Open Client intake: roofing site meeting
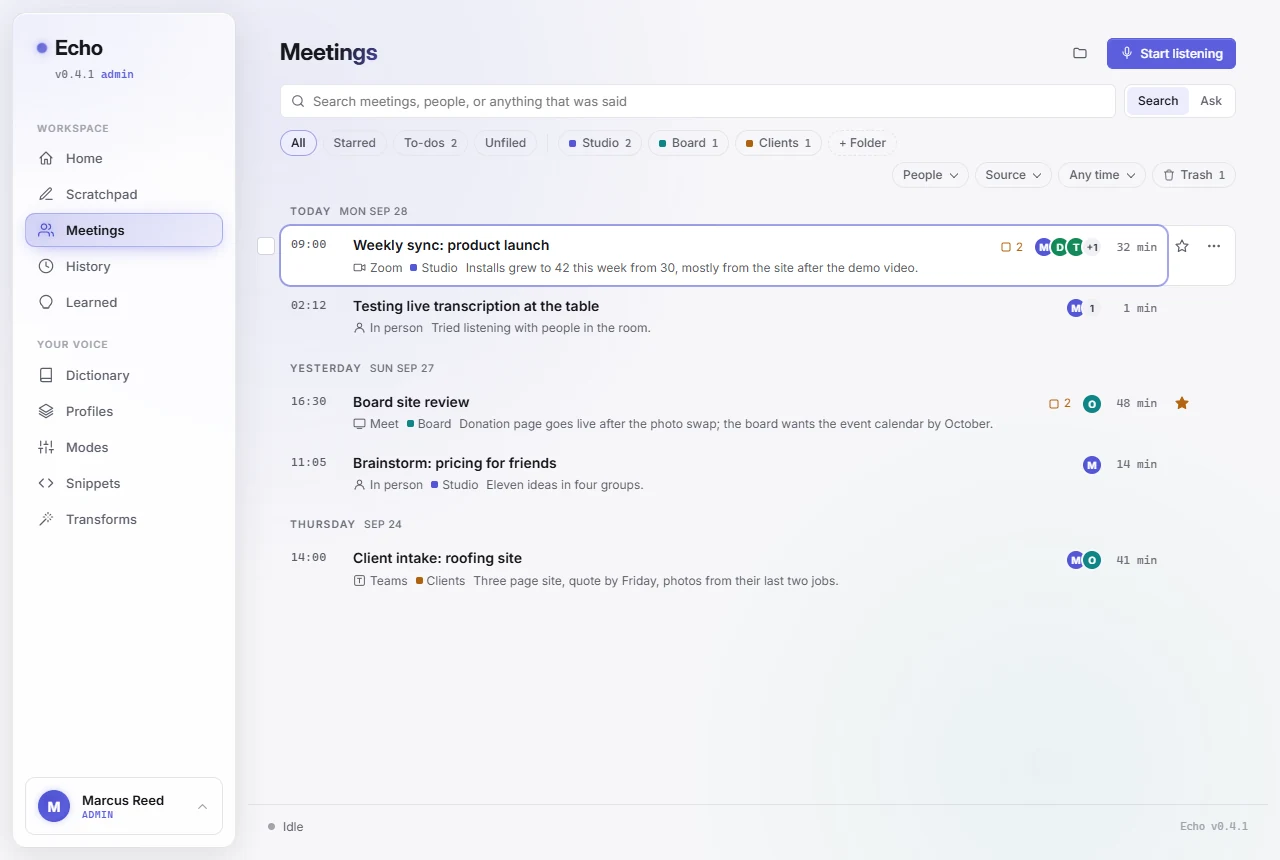This screenshot has height=860, width=1280. click(724, 568)
